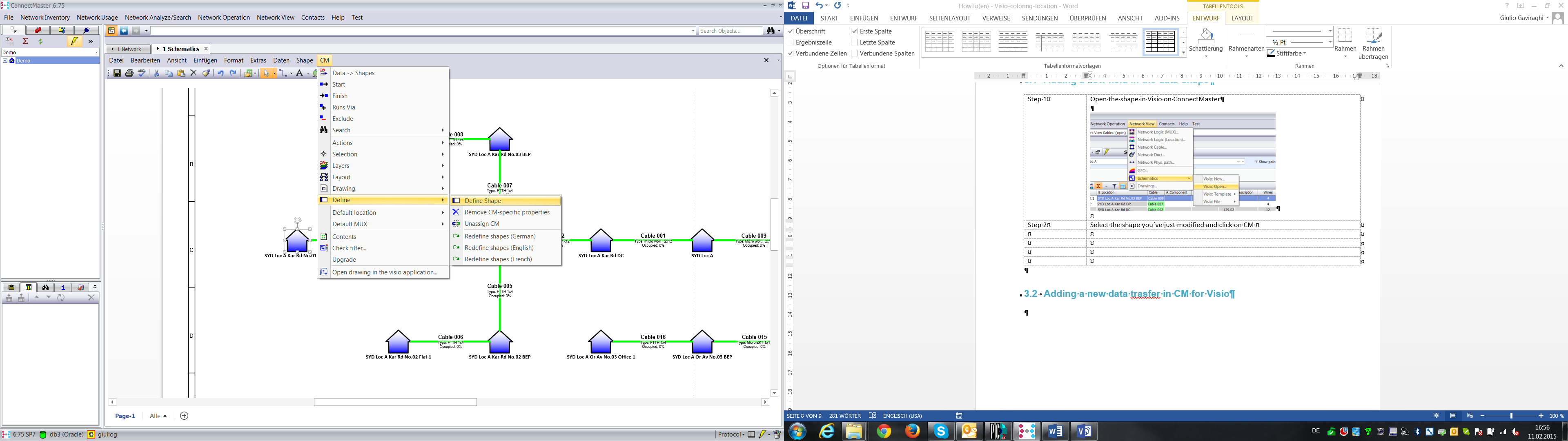Open the SEITENLAYOUT ribbon tab in Word
Image resolution: width=1568 pixels, height=441 pixels.
pyautogui.click(x=949, y=18)
